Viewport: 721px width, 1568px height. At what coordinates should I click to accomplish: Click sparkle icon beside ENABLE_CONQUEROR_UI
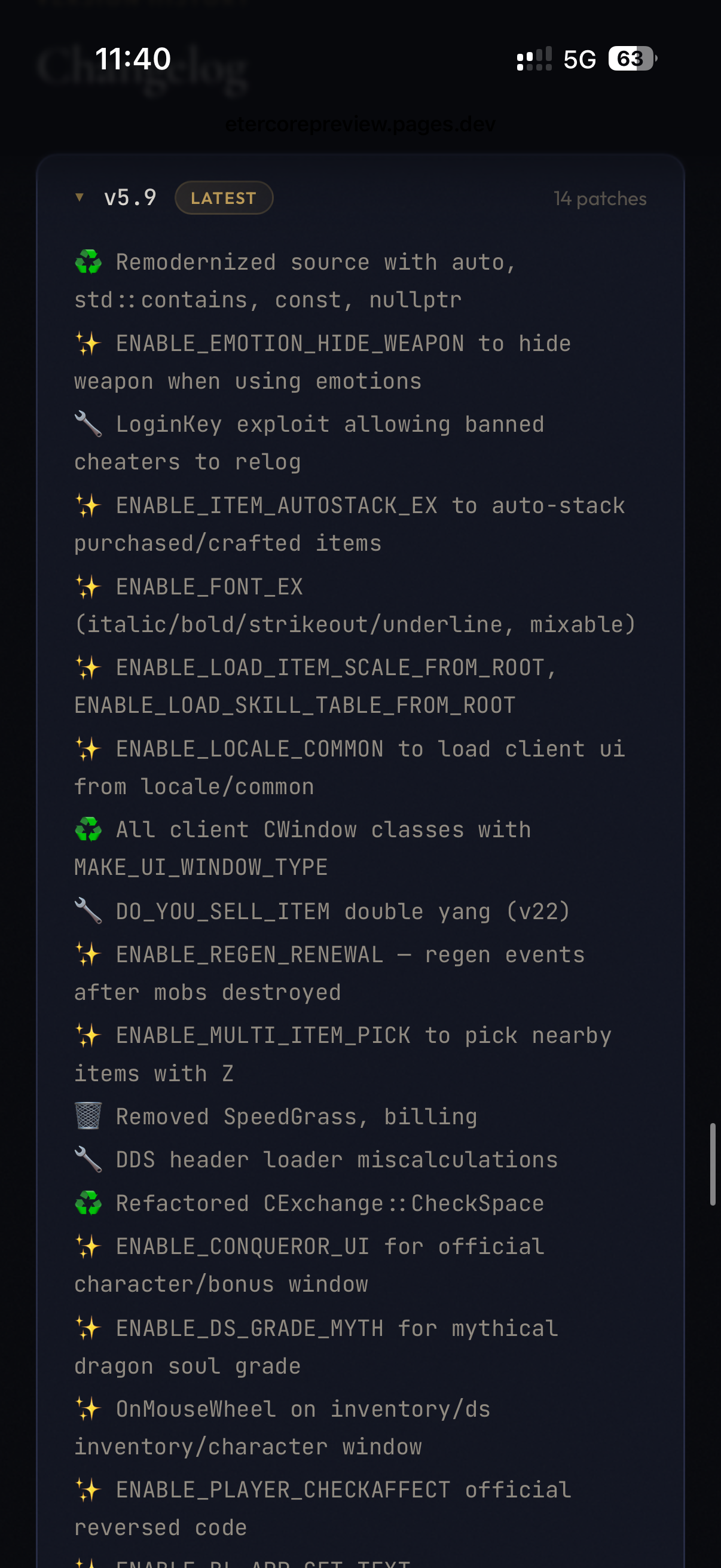click(x=88, y=1246)
